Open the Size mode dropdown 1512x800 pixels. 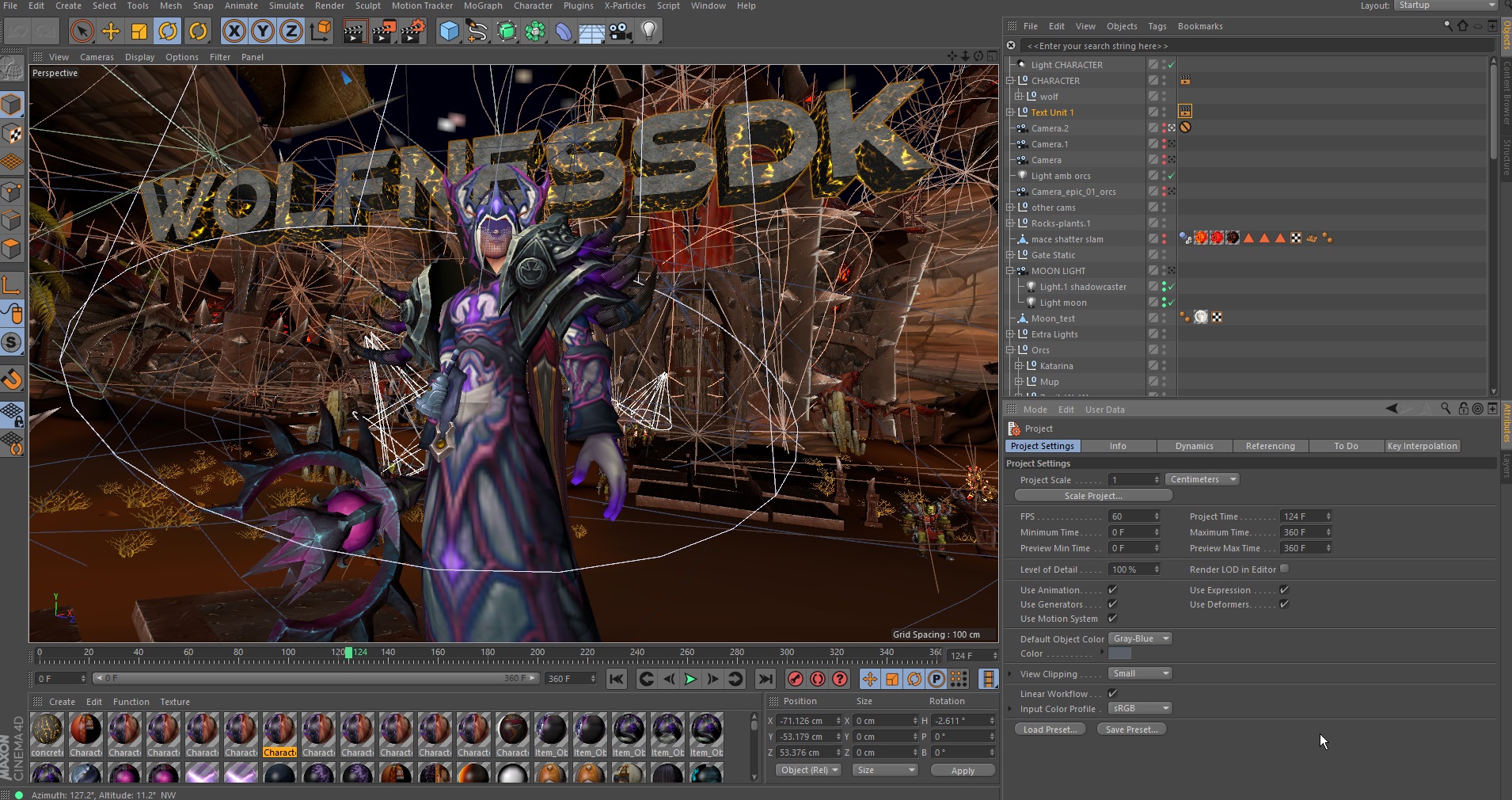coord(884,770)
